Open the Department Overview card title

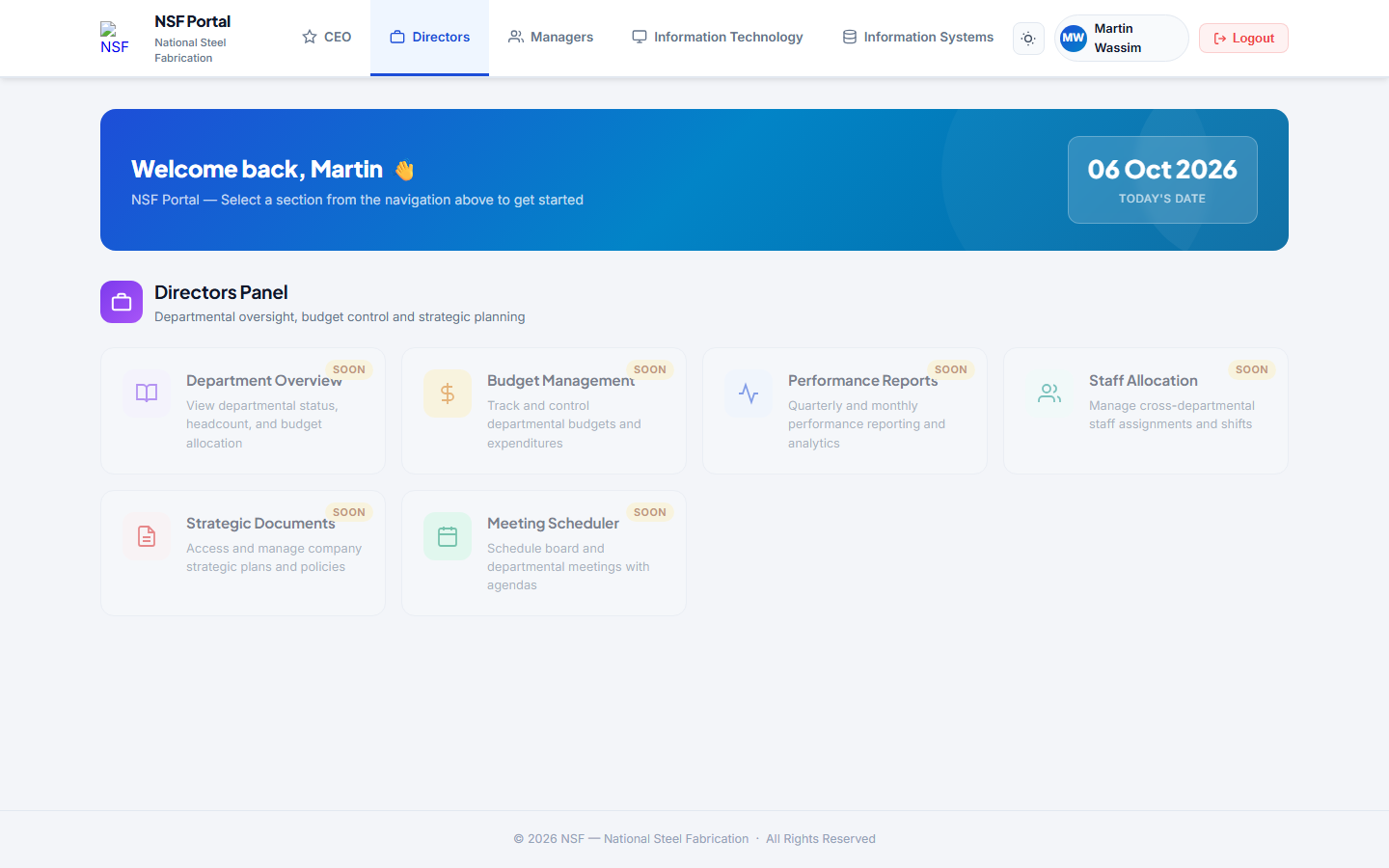click(x=264, y=381)
